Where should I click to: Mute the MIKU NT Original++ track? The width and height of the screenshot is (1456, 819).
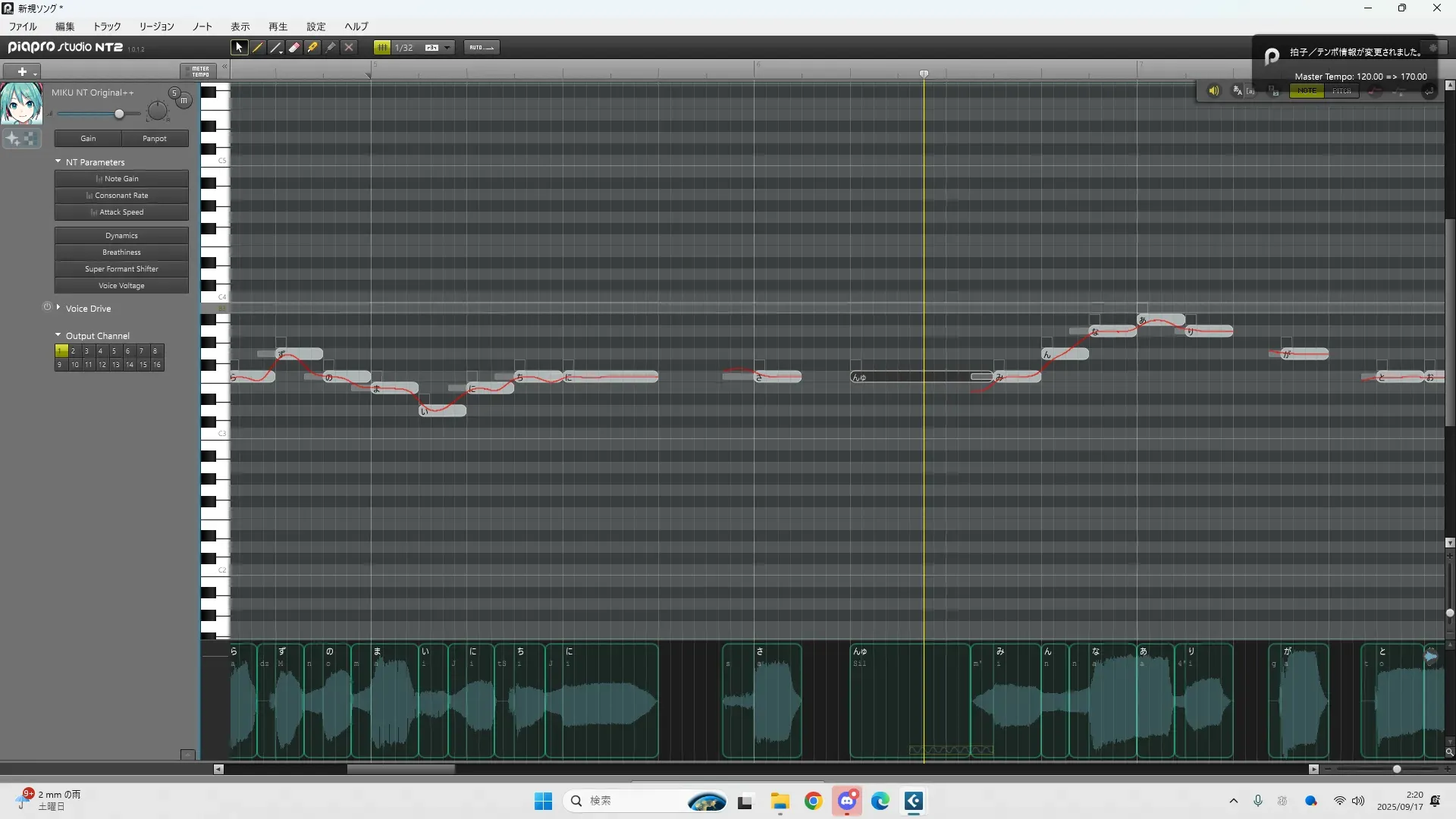click(x=184, y=100)
